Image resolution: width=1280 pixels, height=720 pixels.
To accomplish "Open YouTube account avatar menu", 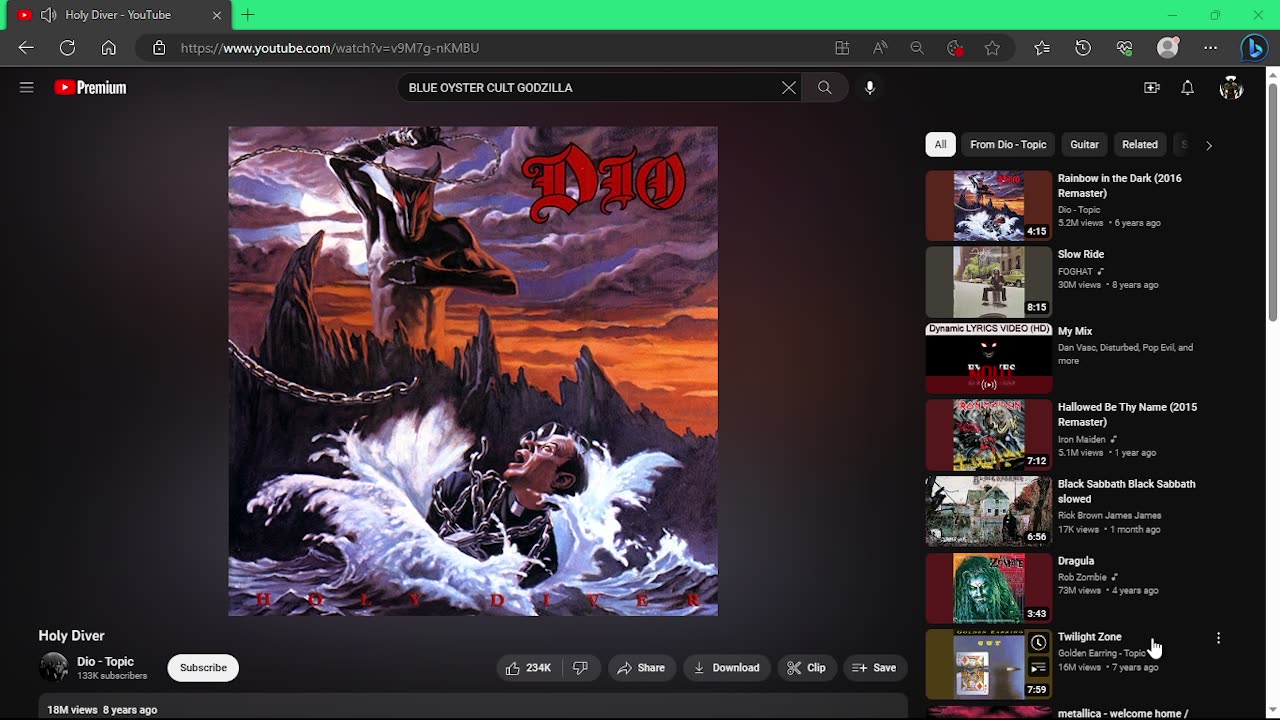I will 1231,88.
